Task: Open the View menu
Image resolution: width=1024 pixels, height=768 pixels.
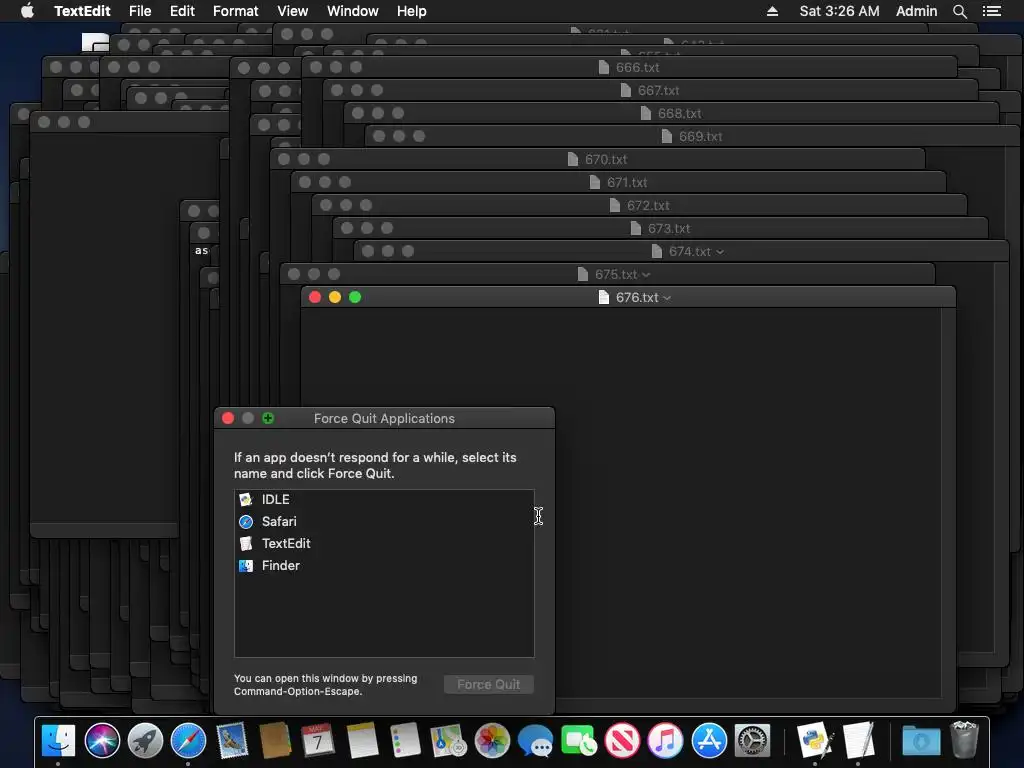Action: (293, 11)
